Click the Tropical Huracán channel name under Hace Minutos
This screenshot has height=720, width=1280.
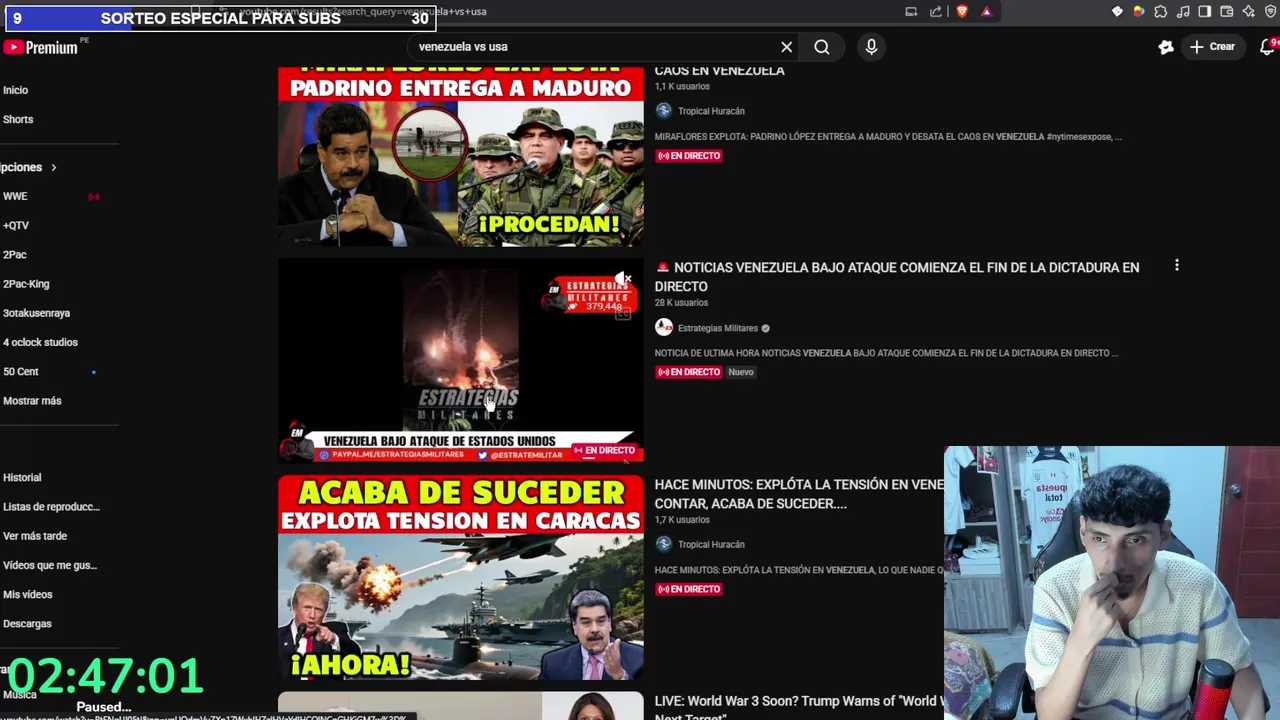711,545
